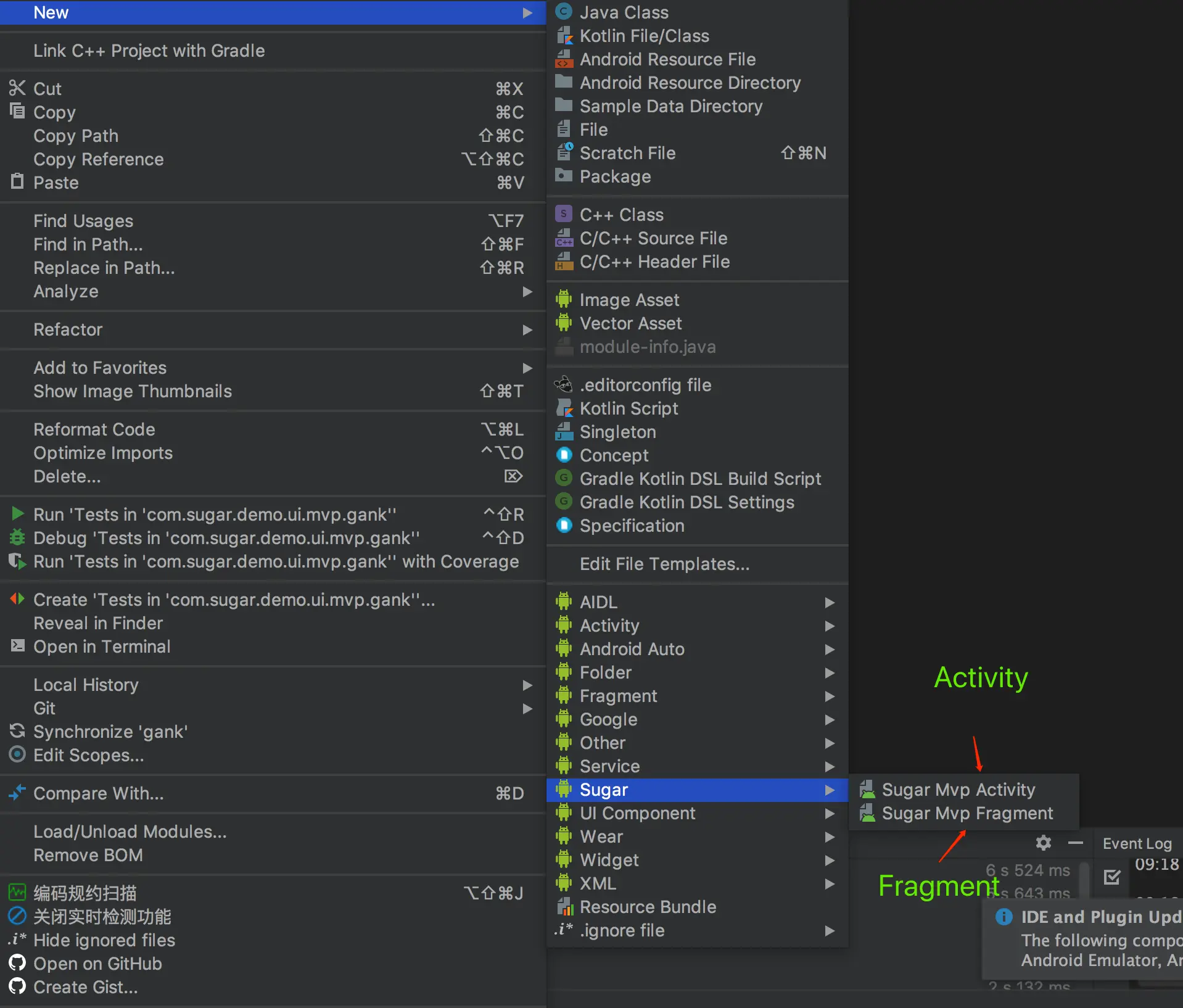Screen dimensions: 1183x1008
Task: Select Load/Unload Modules... entry
Action: point(273,832)
